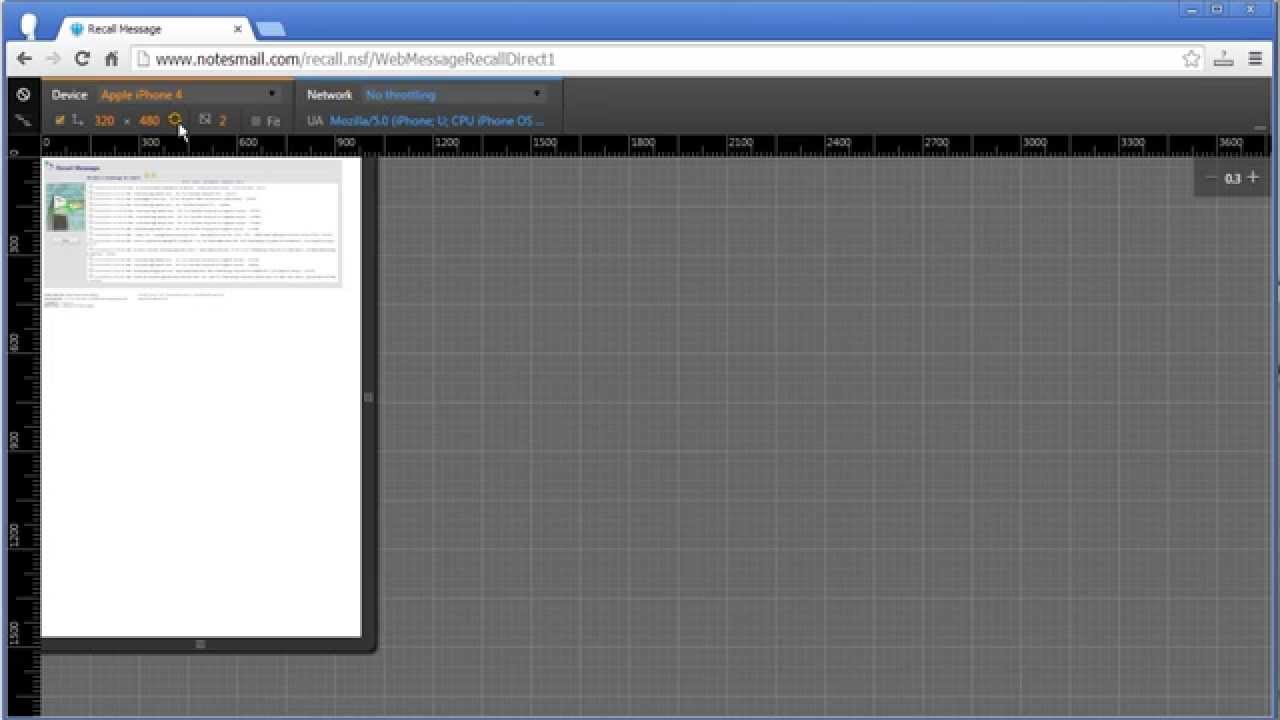Swap device width and height dimensions
The height and width of the screenshot is (720, 1280).
[x=175, y=120]
